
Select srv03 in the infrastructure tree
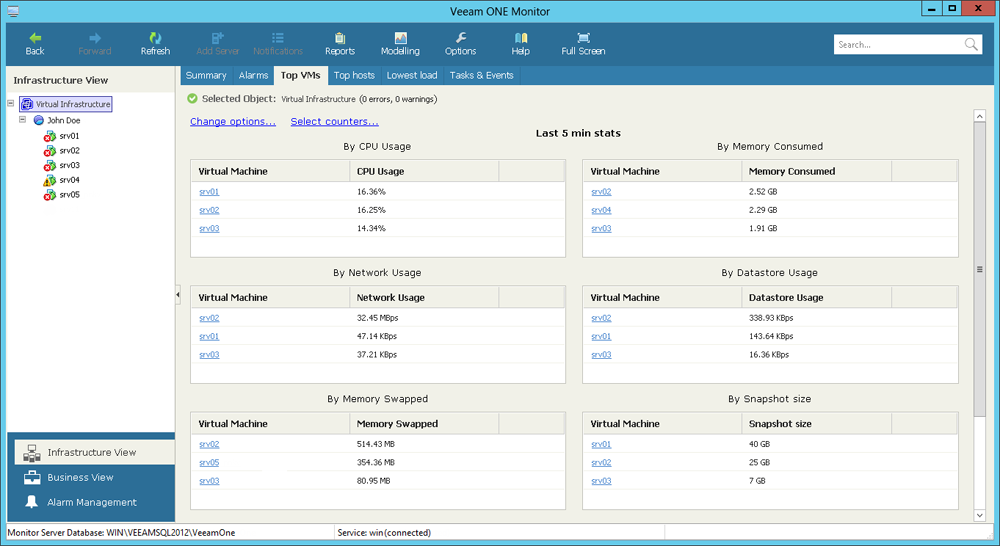(70, 165)
